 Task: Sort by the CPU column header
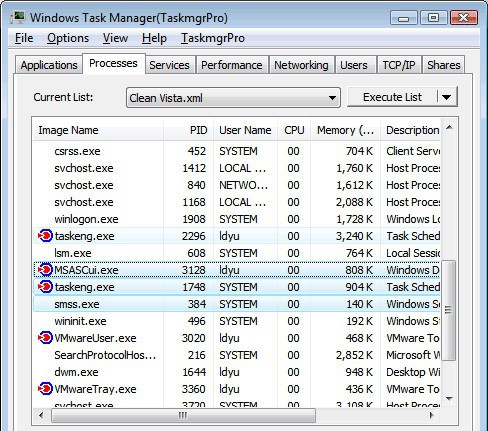click(x=294, y=130)
